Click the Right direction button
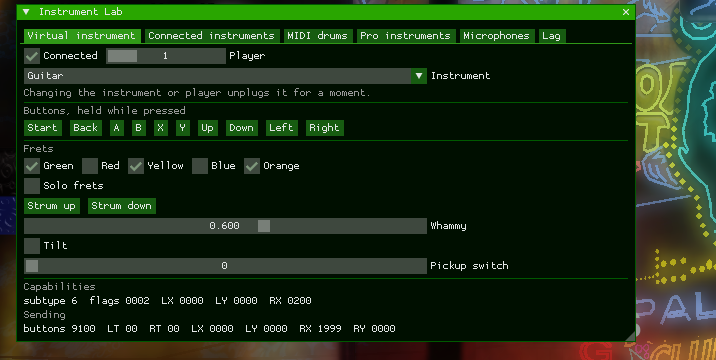 [x=324, y=128]
